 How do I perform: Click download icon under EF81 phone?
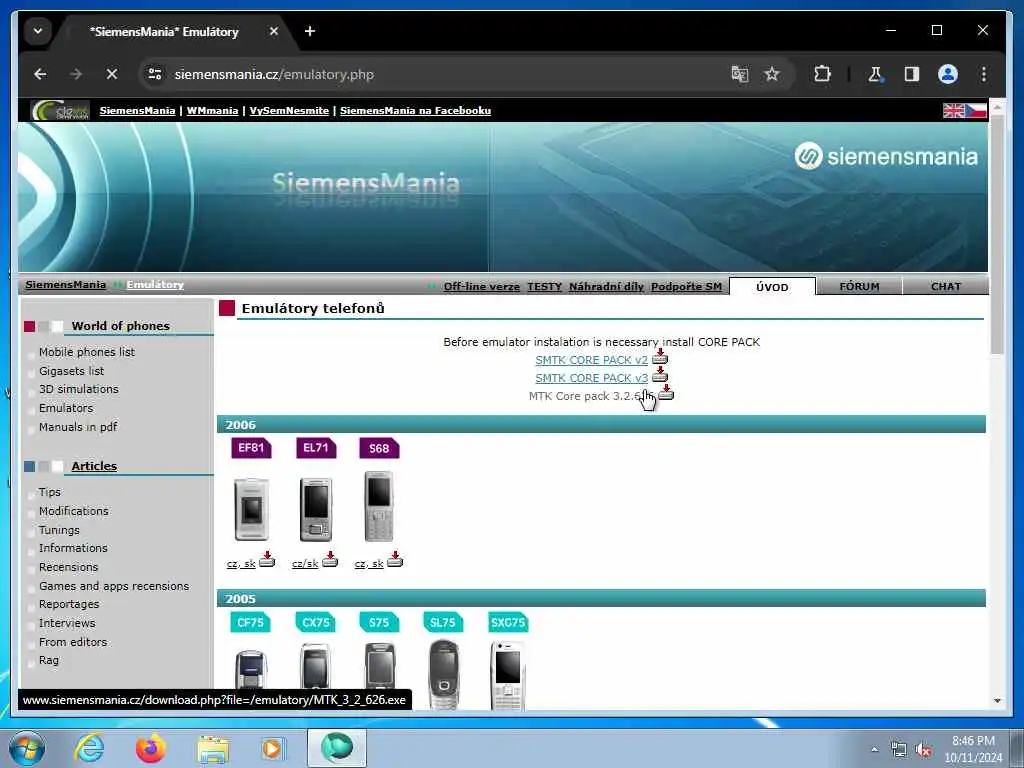coord(267,560)
